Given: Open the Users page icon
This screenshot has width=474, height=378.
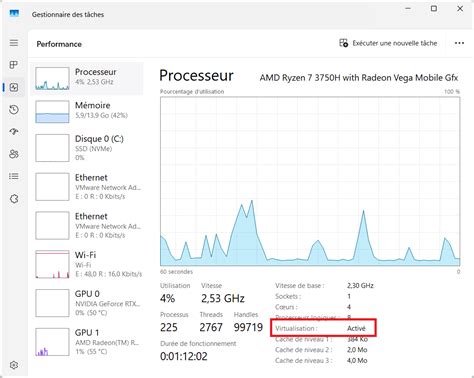Looking at the screenshot, I should [14, 154].
